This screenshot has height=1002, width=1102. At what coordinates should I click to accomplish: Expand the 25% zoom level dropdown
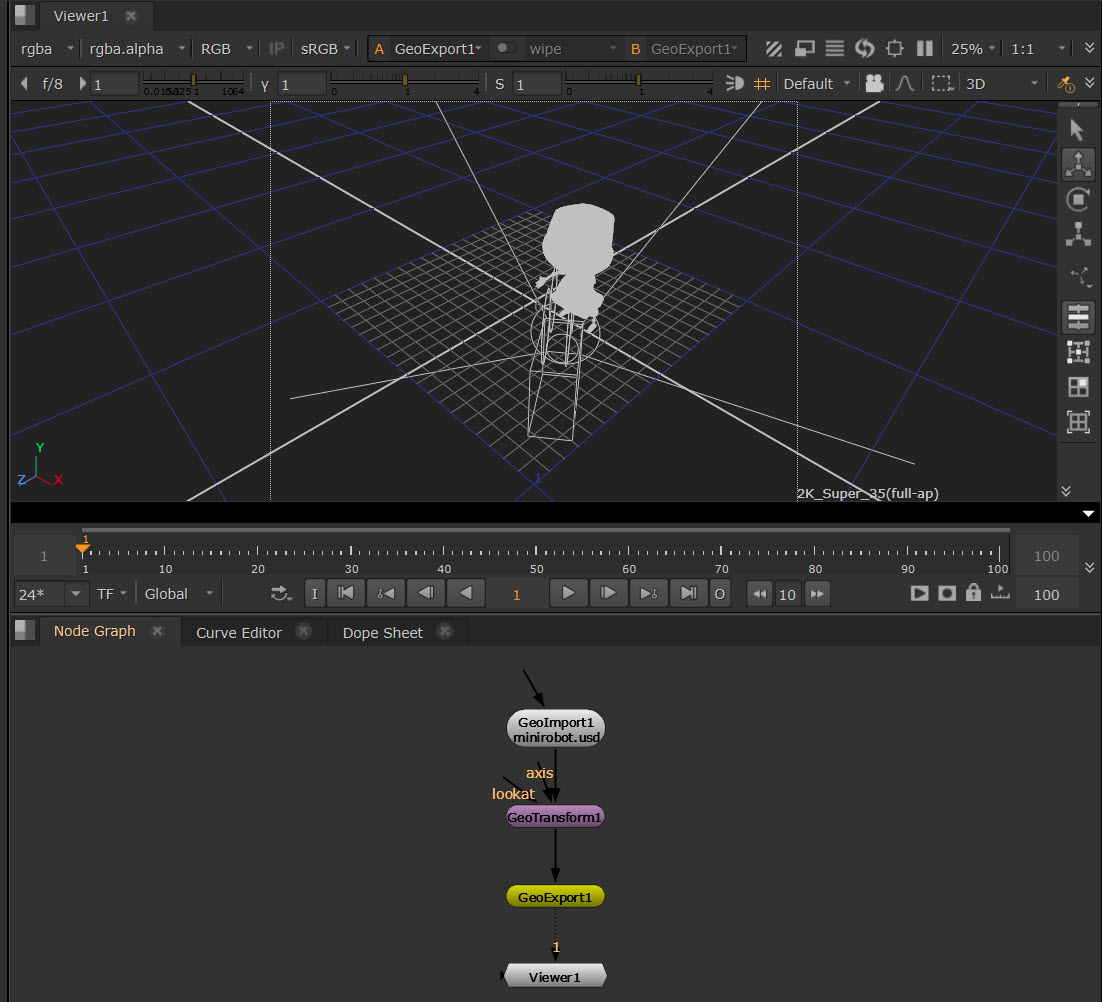(973, 49)
